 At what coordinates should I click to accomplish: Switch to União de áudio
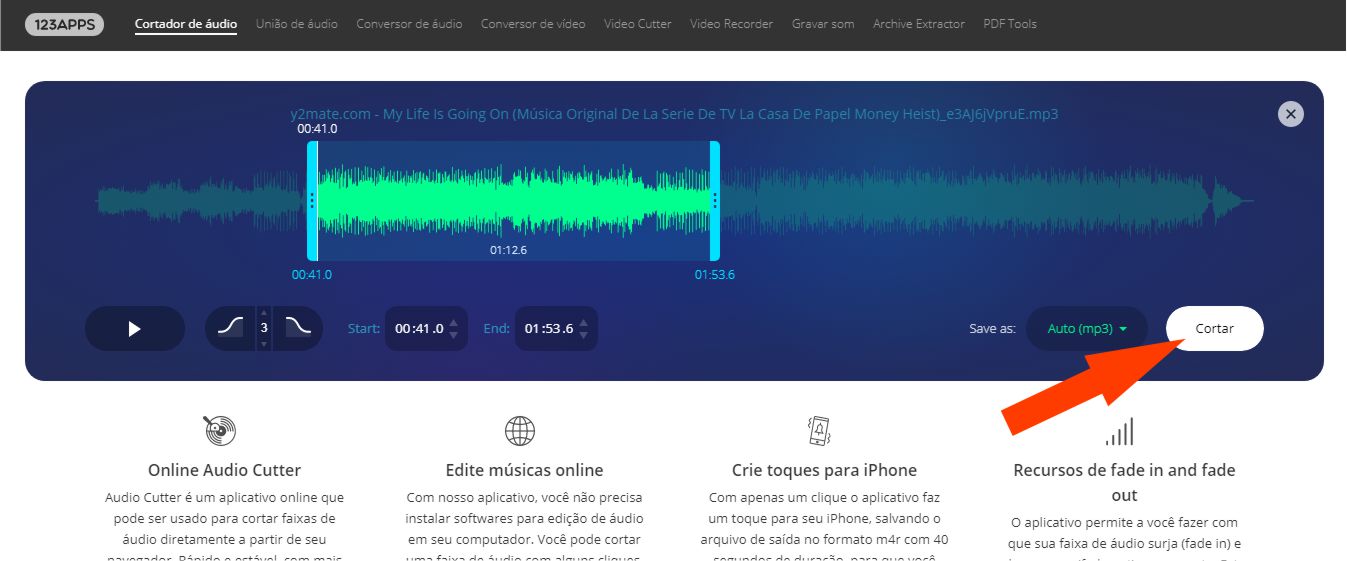297,23
